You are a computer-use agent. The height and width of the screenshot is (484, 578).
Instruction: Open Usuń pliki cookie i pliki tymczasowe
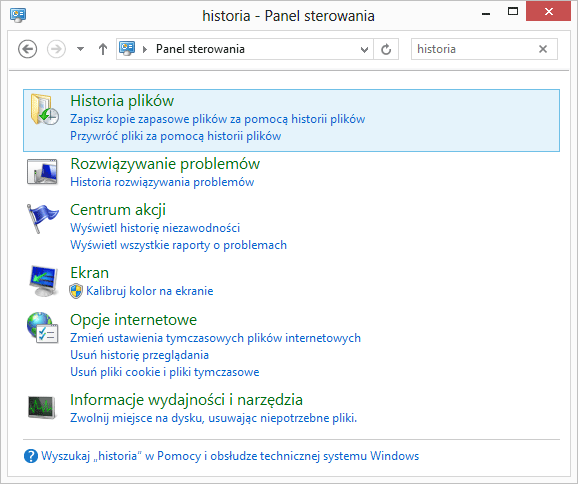pos(165,372)
